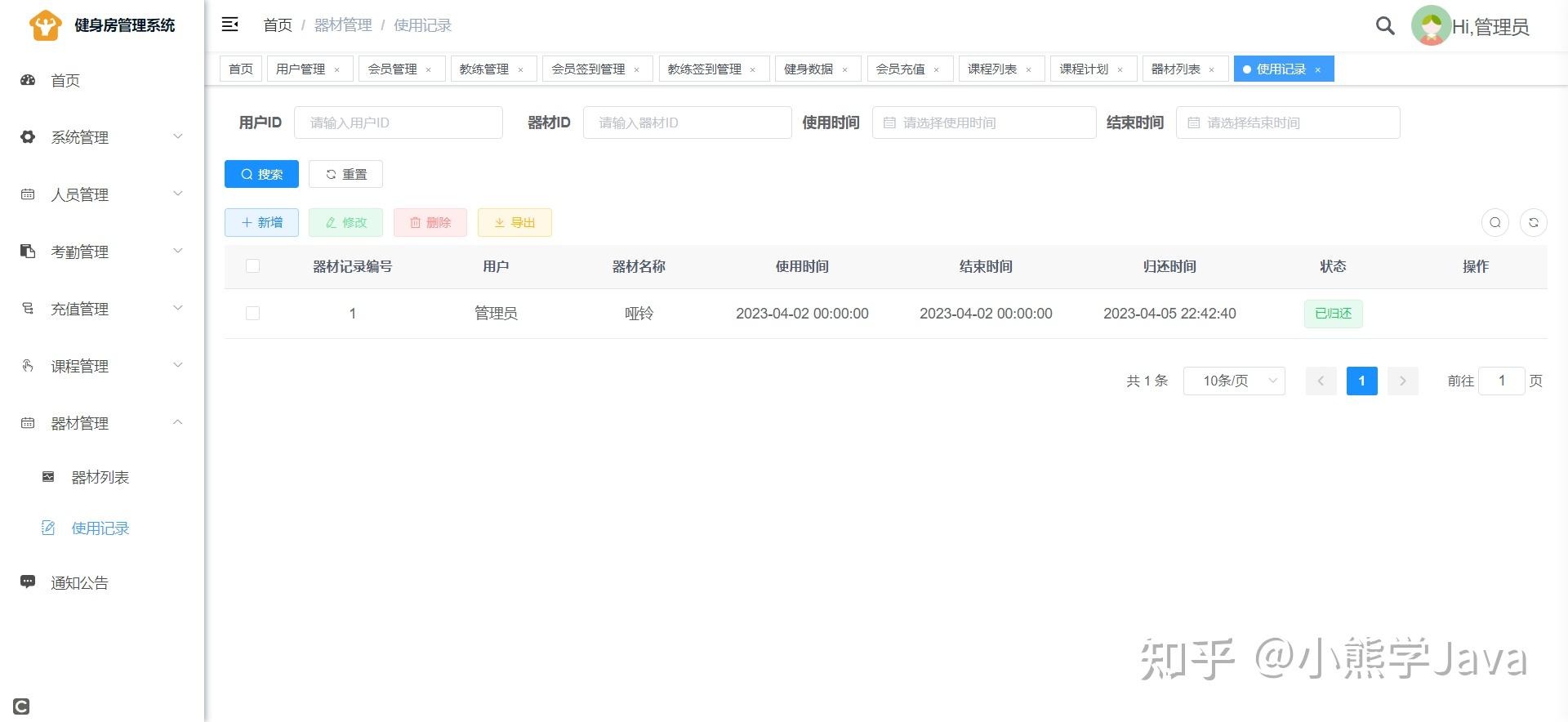Close the 使用记录 active tab
This screenshot has width=1568, height=722.
click(1317, 69)
